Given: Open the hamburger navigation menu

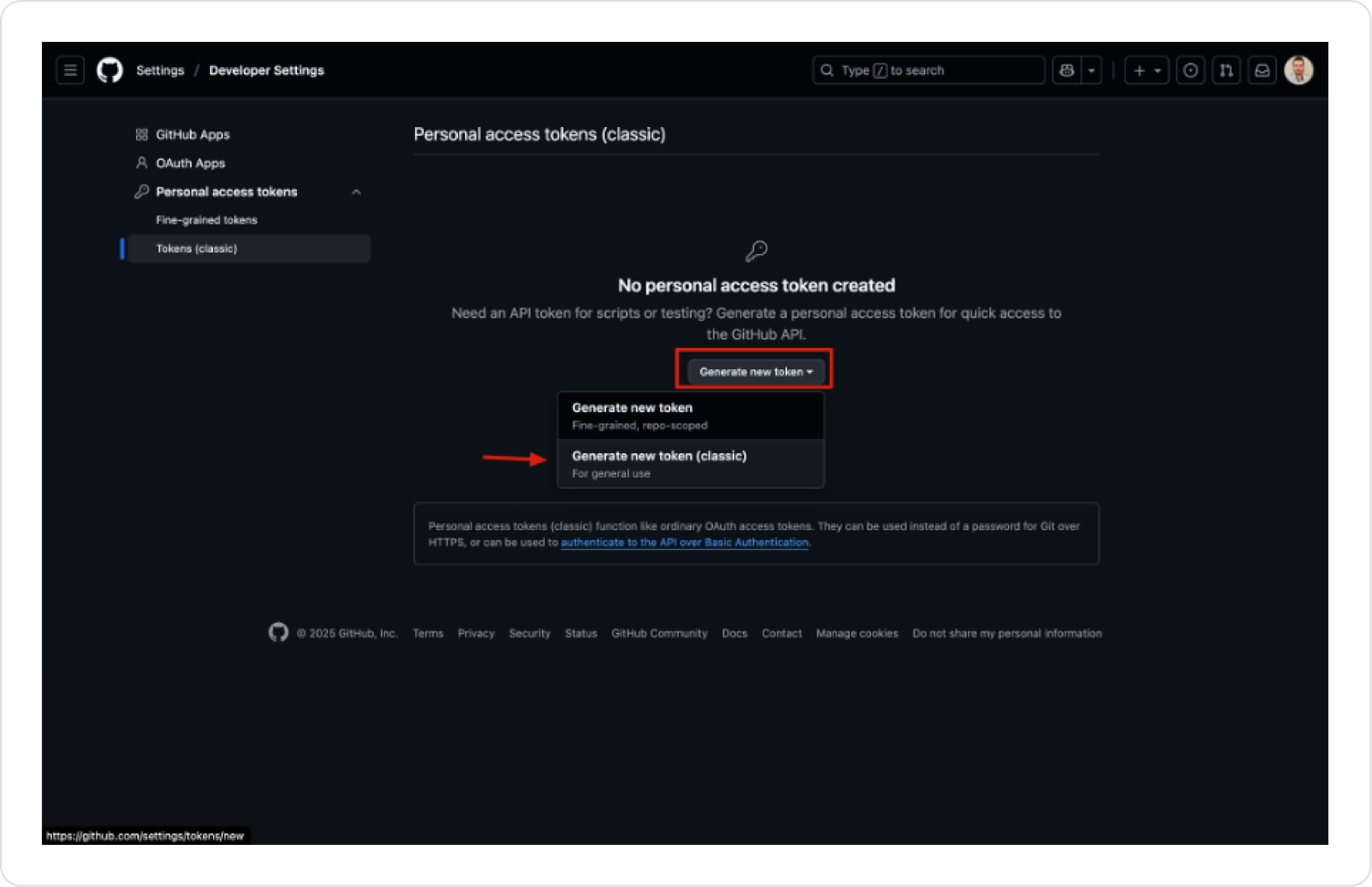Looking at the screenshot, I should click(x=70, y=70).
